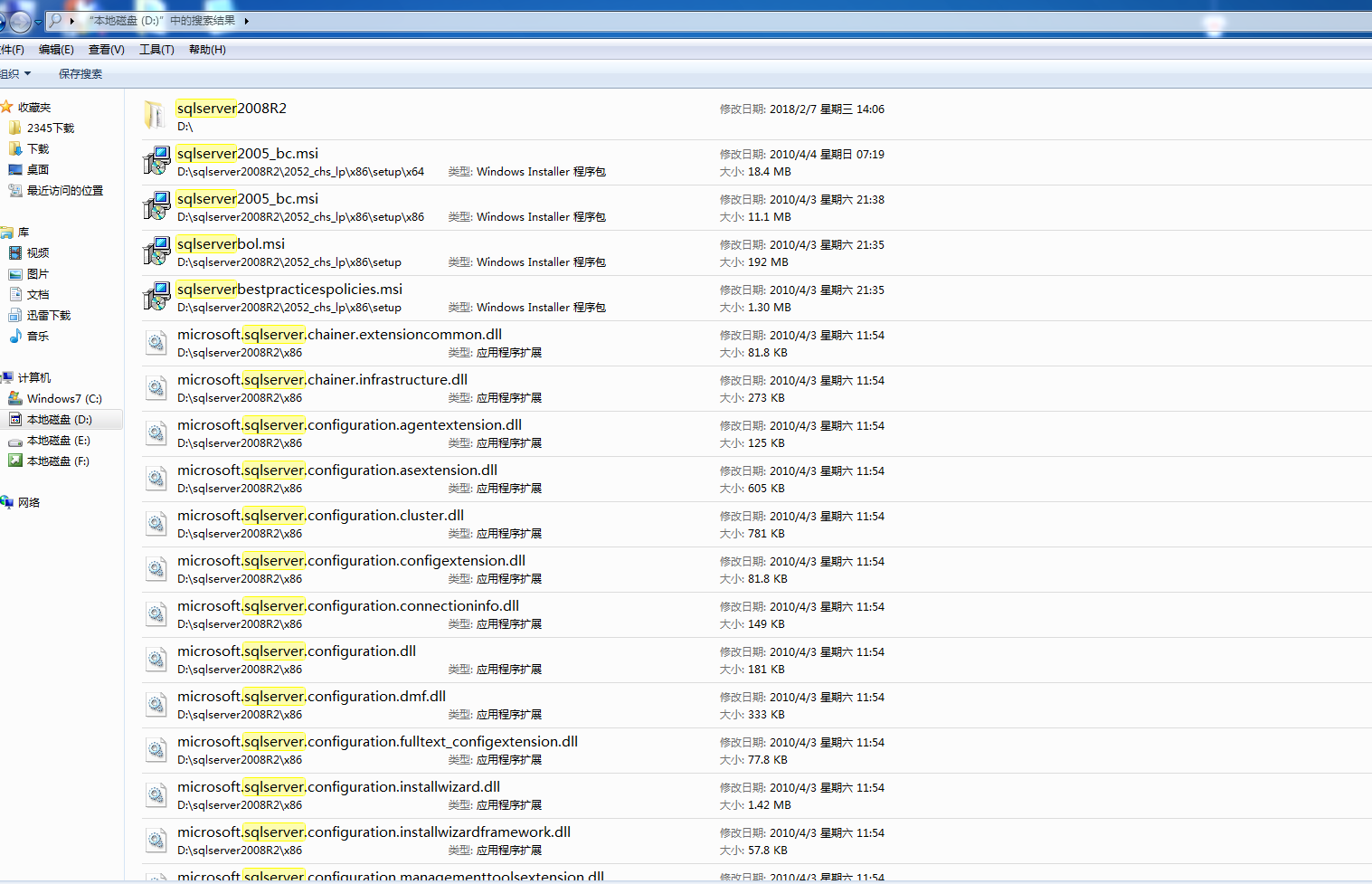Click the Windows7 (C:) drive icon
Image resolution: width=1372 pixels, height=884 pixels.
pyautogui.click(x=15, y=398)
